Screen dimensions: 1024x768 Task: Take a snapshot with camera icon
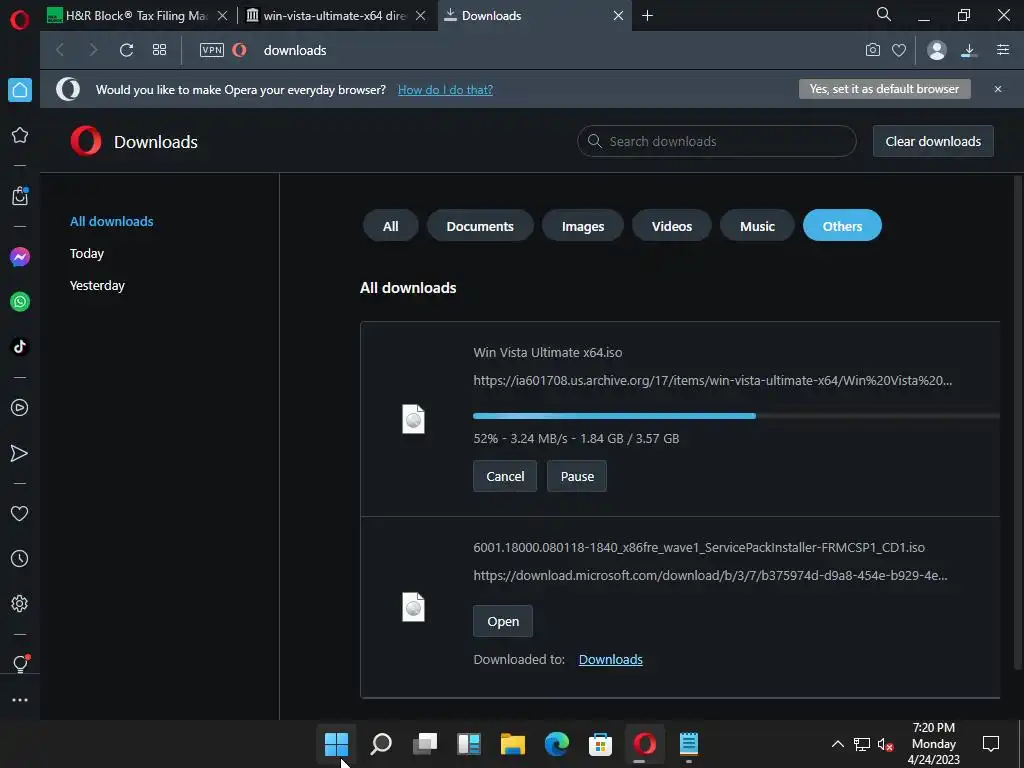tap(872, 50)
